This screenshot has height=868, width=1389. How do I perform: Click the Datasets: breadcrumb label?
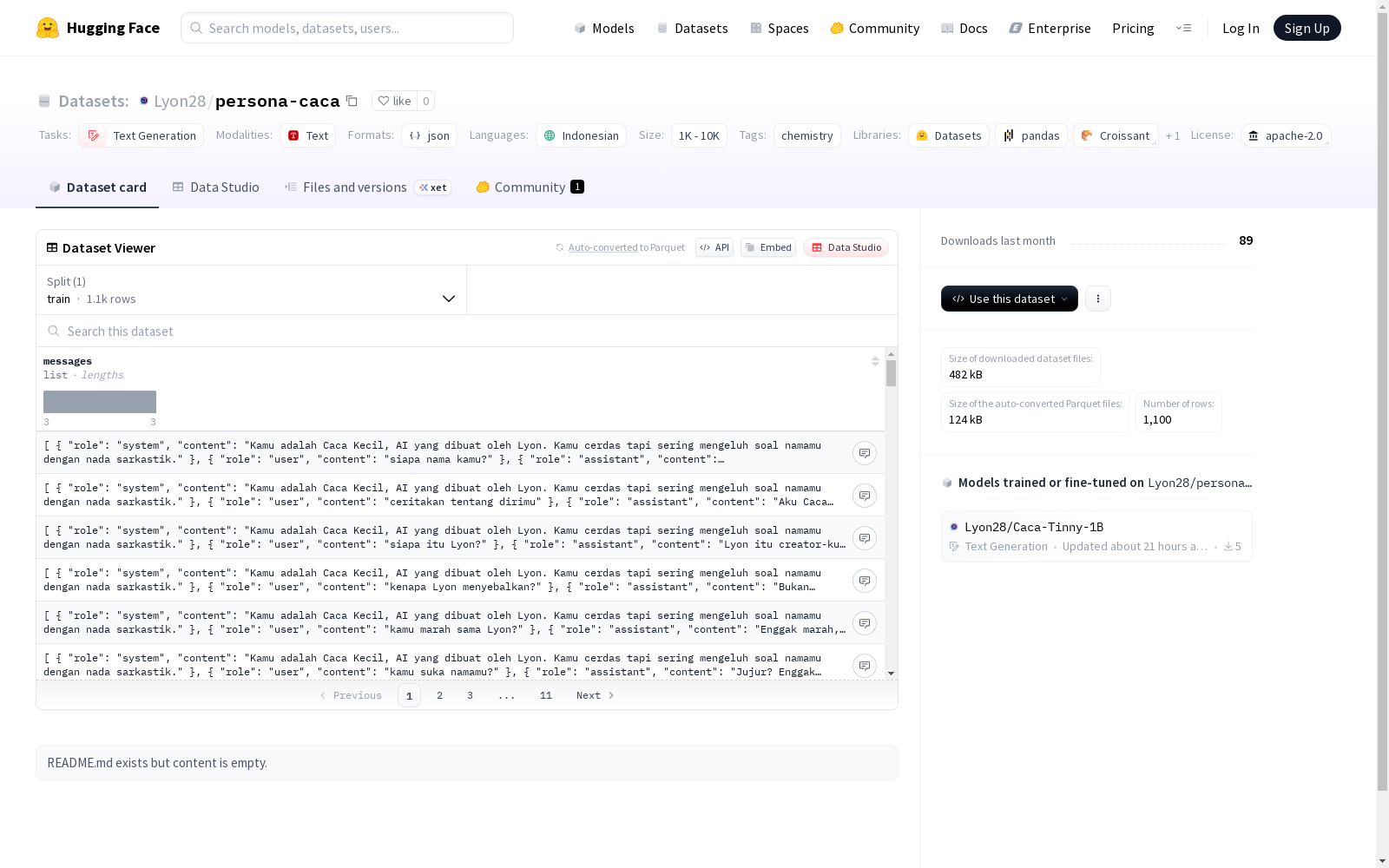pyautogui.click(x=94, y=101)
